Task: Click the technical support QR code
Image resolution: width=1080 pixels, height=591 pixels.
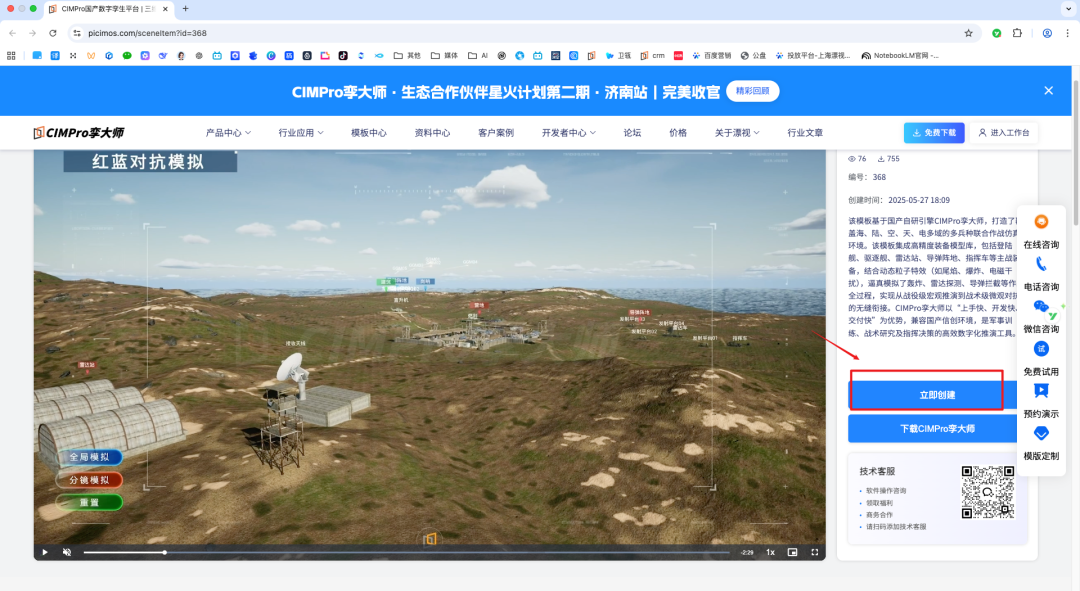Action: pos(988,492)
